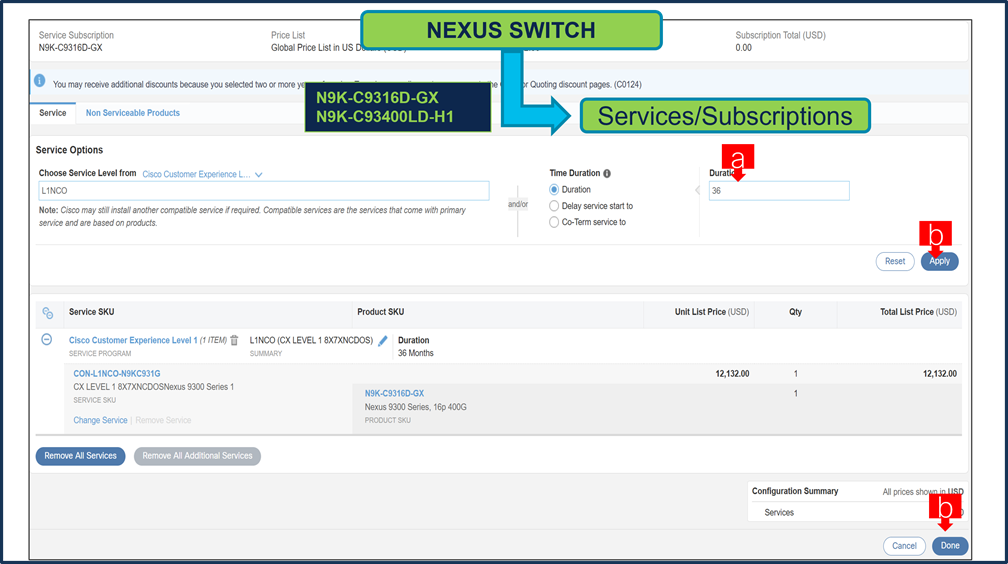Viewport: 1008px width, 564px height.
Task: Click the Apply button
Action: [x=939, y=261]
